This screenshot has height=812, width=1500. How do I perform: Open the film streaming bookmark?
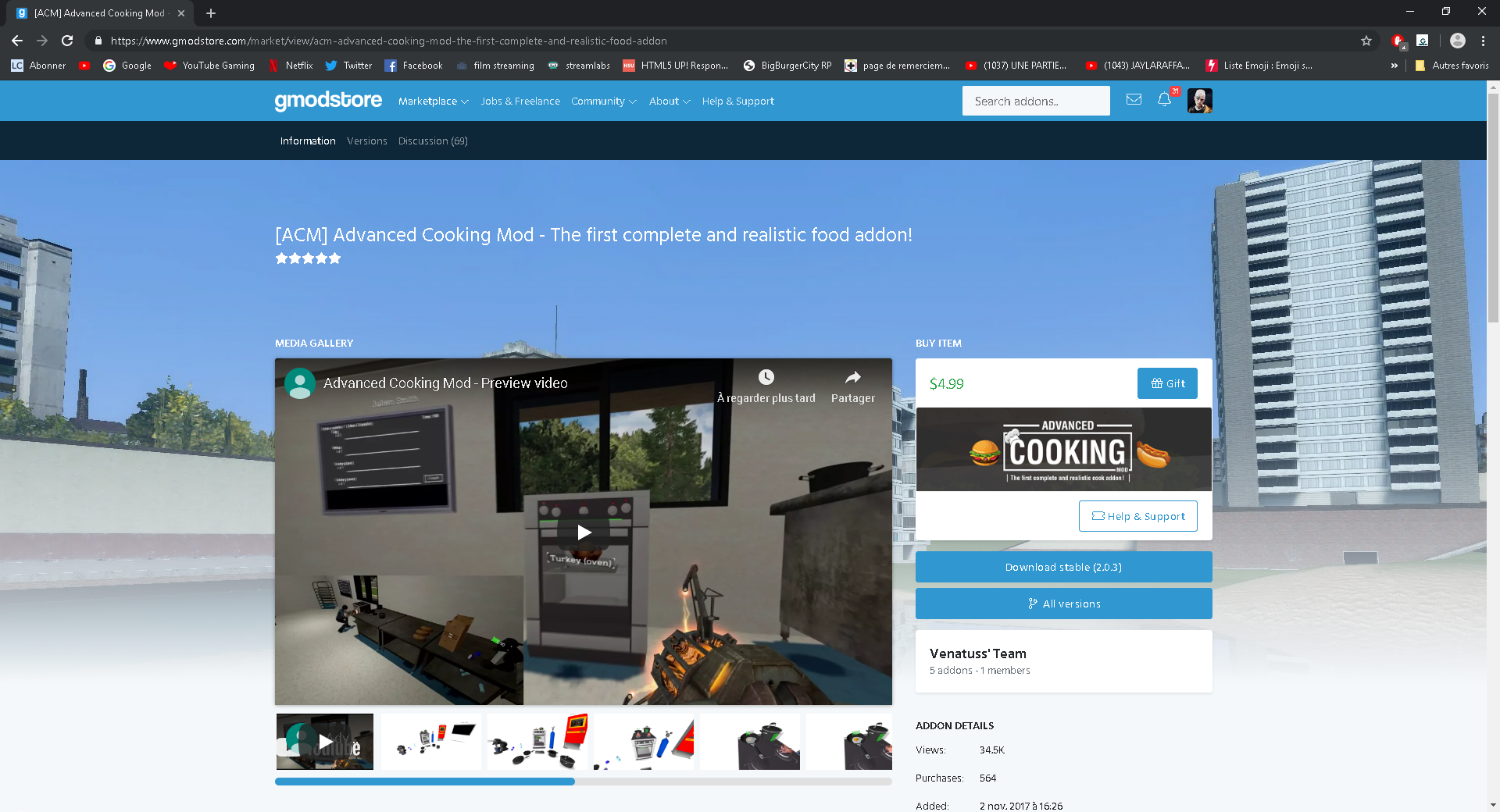495,66
